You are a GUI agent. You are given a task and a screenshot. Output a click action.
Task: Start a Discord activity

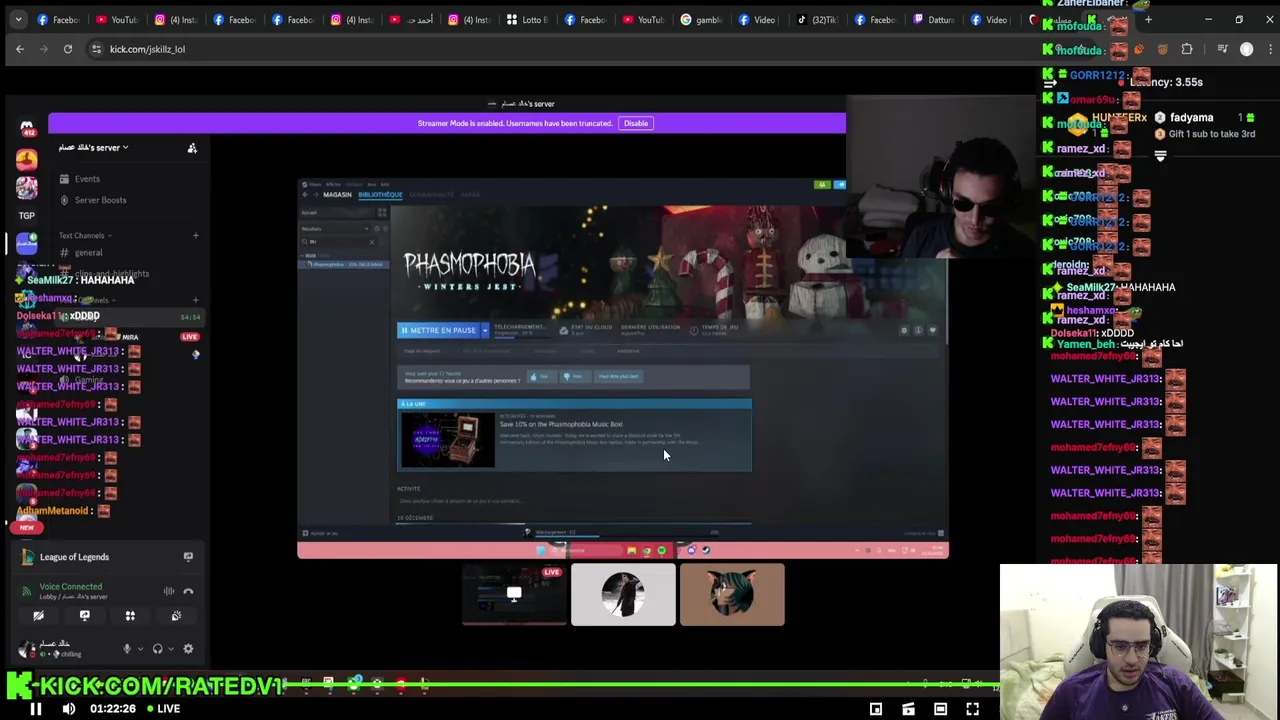tap(130, 616)
